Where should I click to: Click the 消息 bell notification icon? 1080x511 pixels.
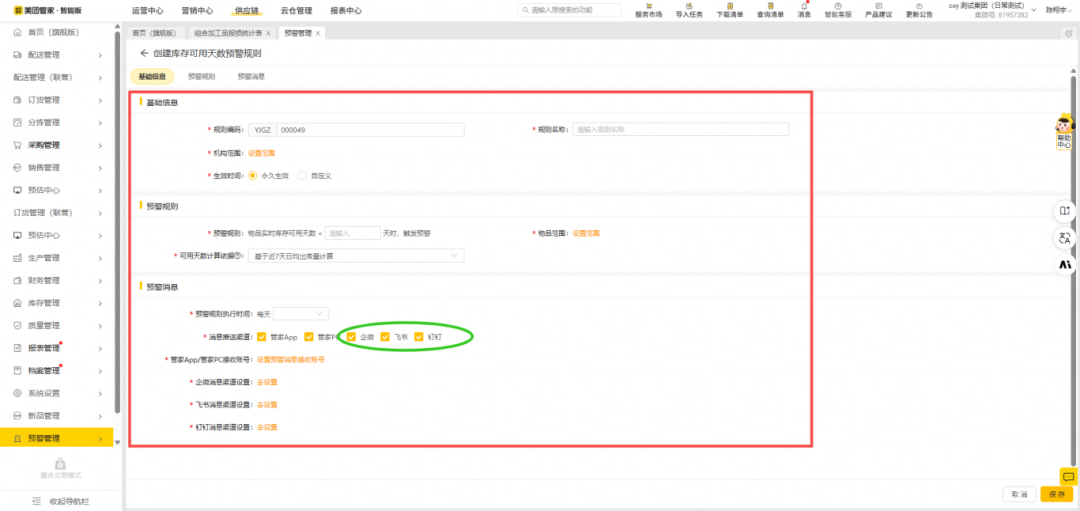click(804, 5)
